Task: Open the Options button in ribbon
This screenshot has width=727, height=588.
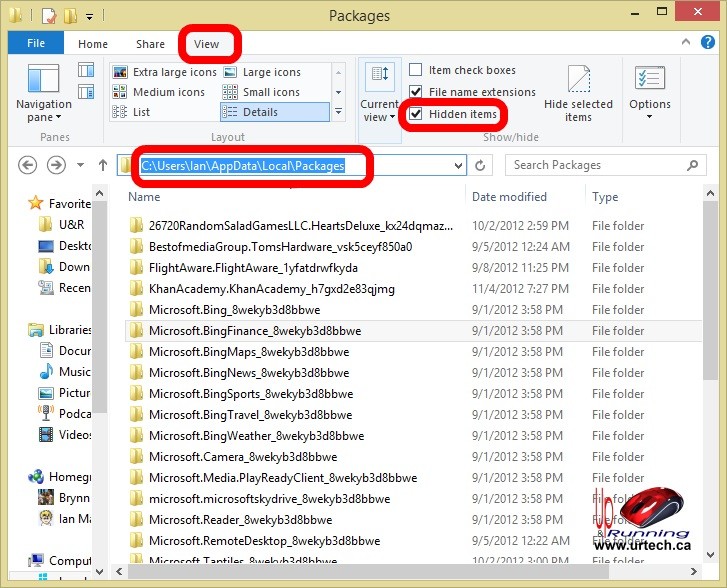Action: click(x=649, y=91)
